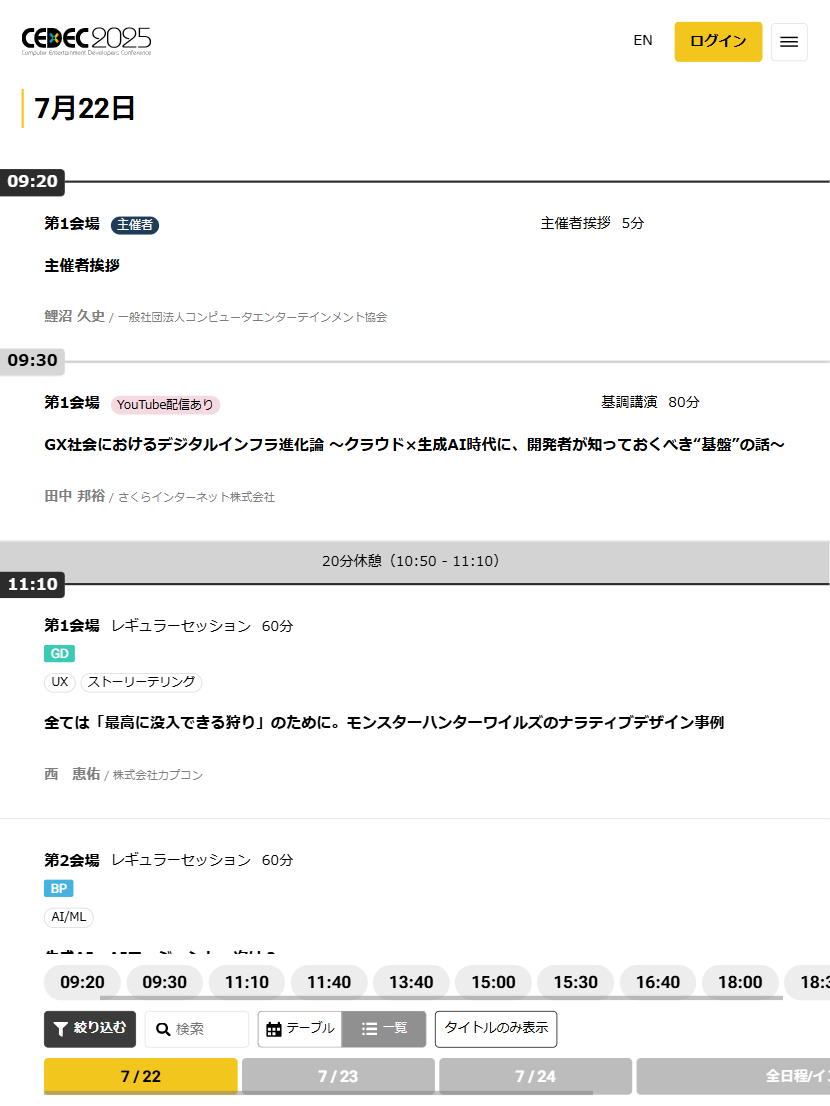Jump to the 13:40 time slot
The width and height of the screenshot is (830, 1106).
(x=411, y=982)
